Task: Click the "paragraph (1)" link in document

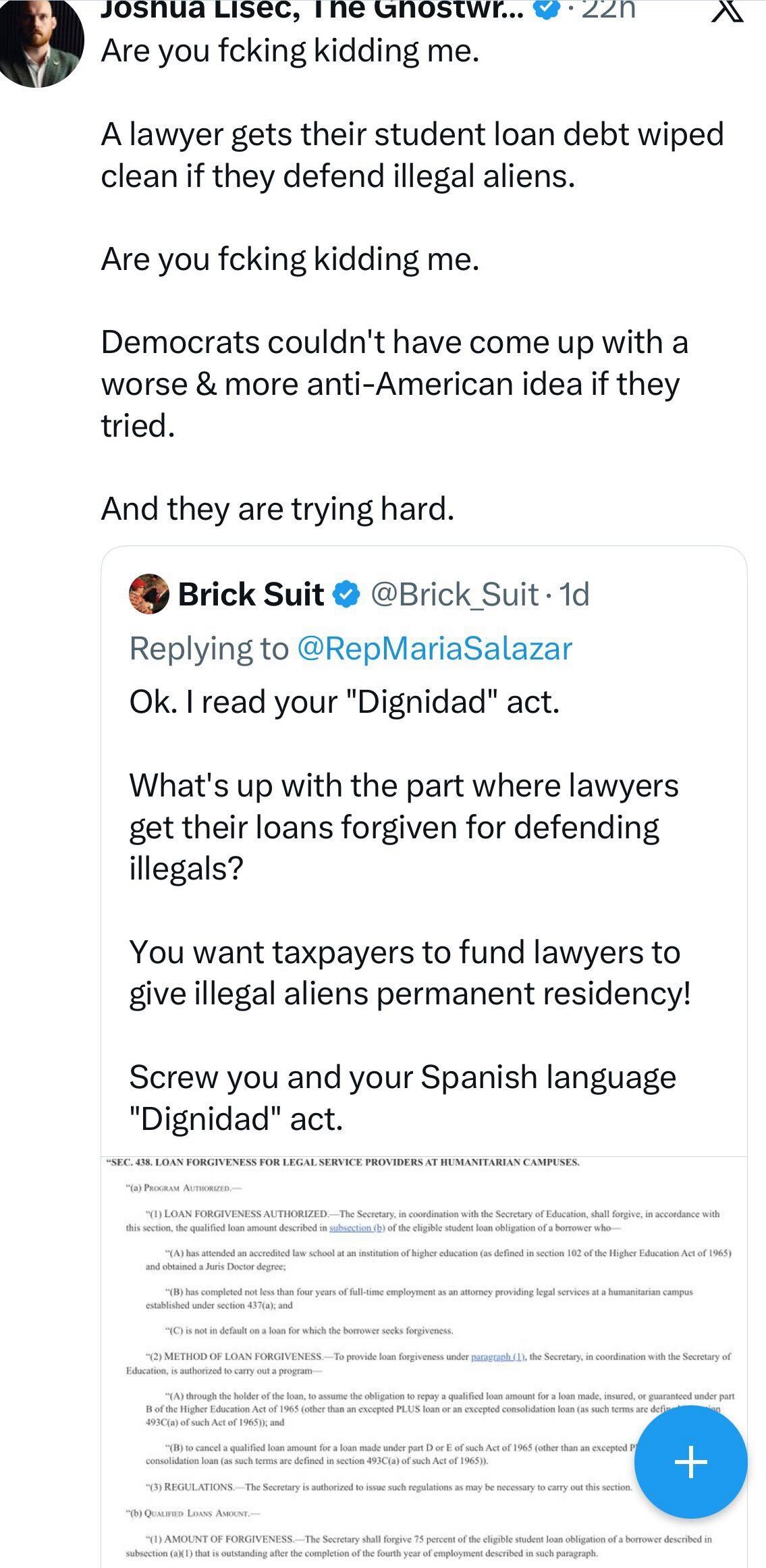Action: (x=497, y=1357)
